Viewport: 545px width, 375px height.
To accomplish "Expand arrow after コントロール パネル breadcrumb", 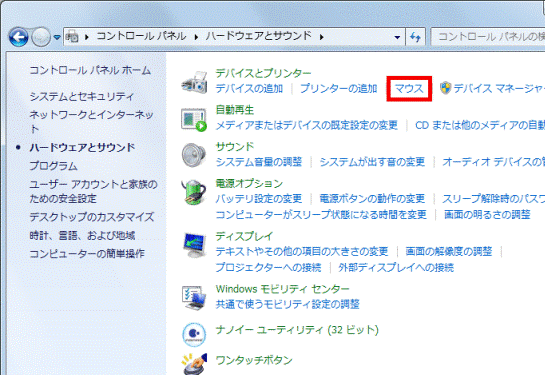I will click(x=196, y=37).
